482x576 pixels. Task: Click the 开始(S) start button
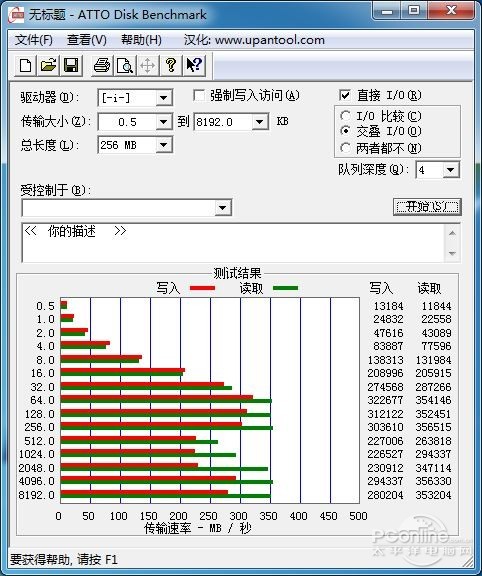pyautogui.click(x=427, y=206)
